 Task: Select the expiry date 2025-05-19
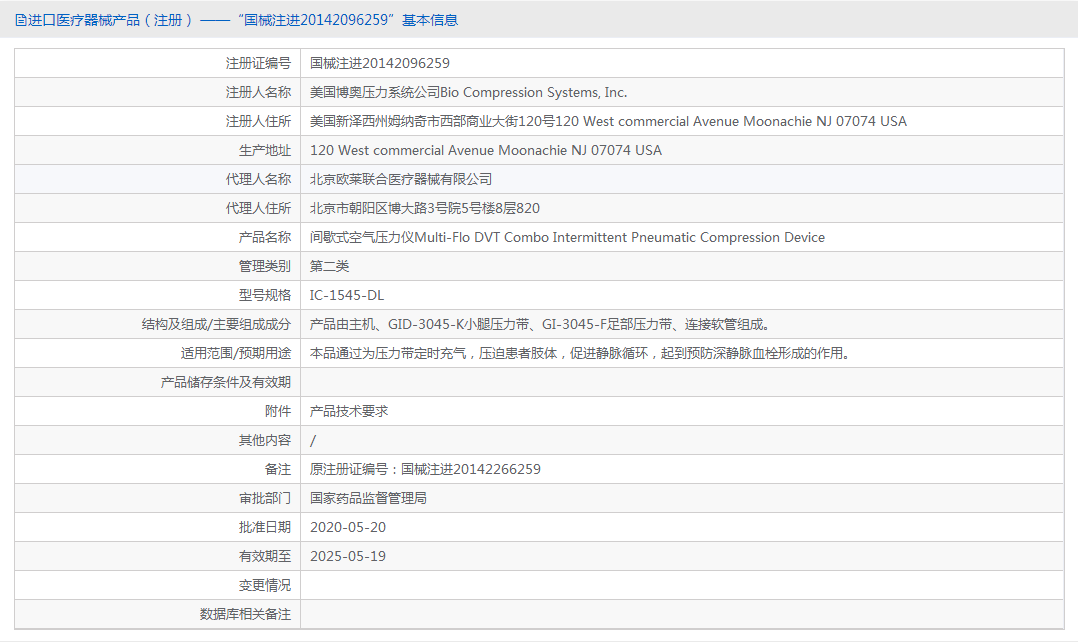(x=349, y=556)
